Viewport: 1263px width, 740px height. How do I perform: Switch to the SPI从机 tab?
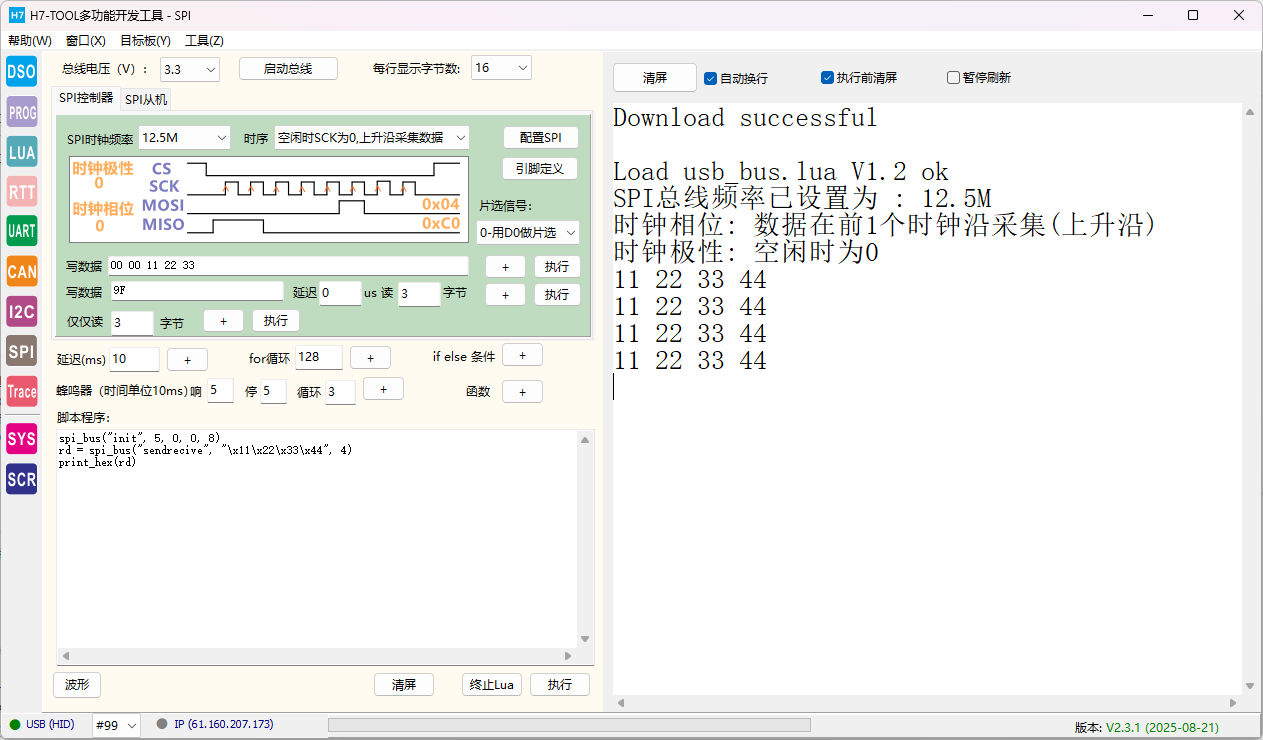click(x=146, y=99)
